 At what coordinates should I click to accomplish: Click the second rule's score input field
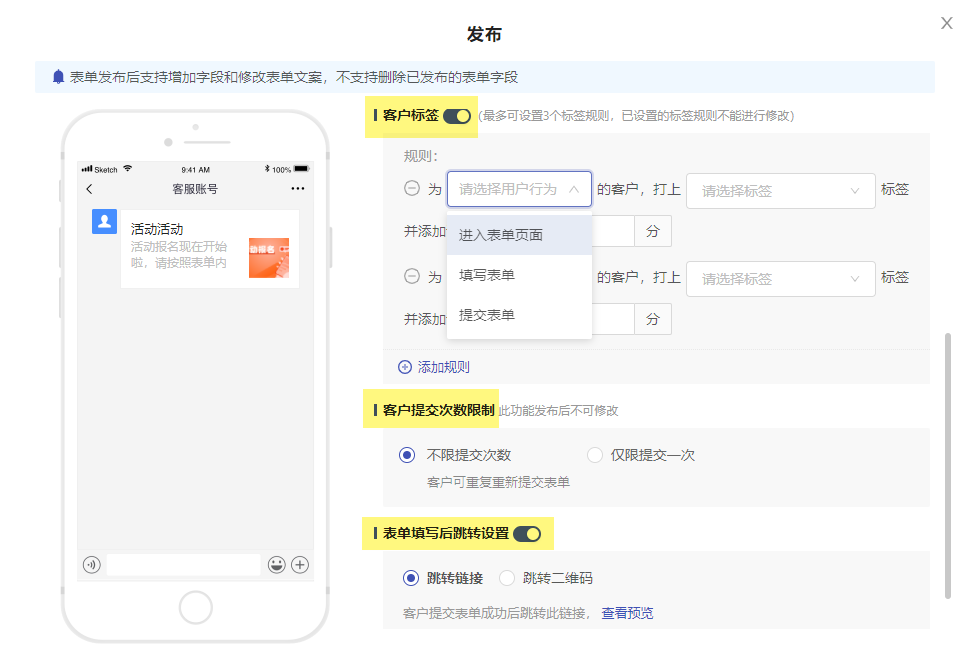point(613,319)
